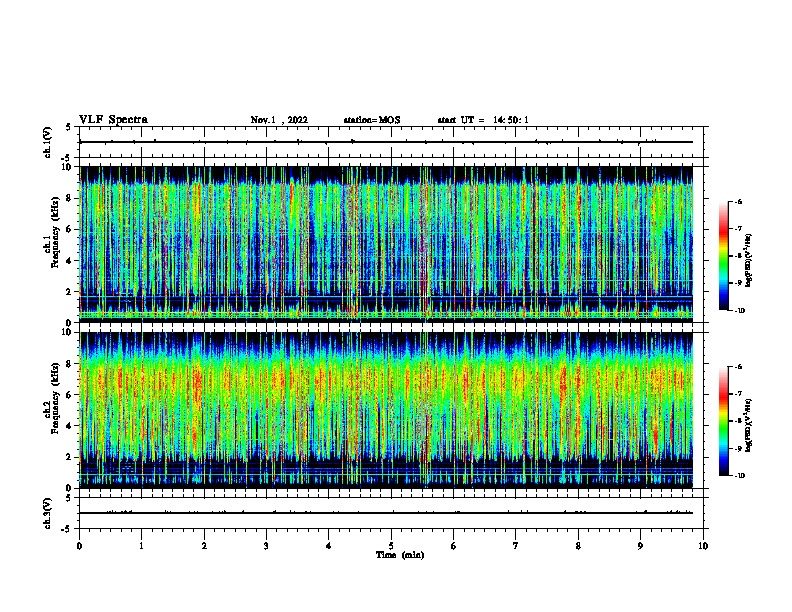
Task: Click the ch.2 frequency tick label "8"
Action: coord(70,364)
